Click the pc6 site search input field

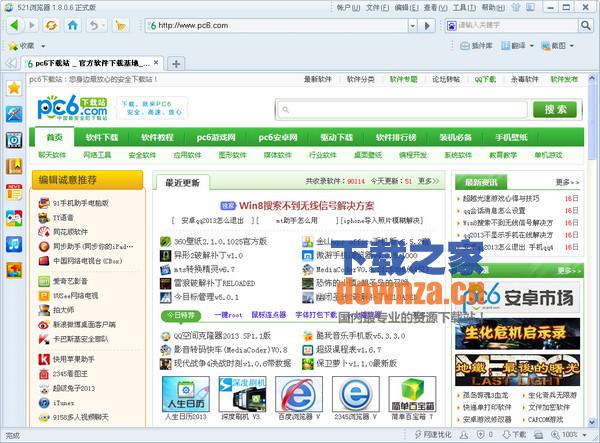[405, 110]
